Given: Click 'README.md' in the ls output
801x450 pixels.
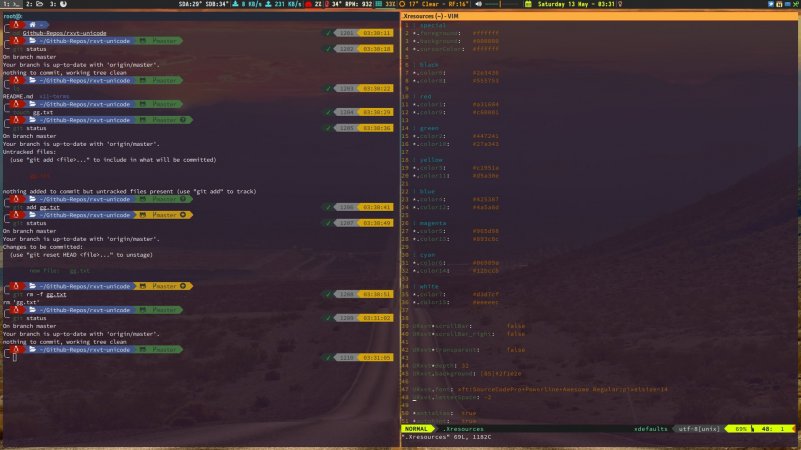Looking at the screenshot, I should tap(18, 96).
